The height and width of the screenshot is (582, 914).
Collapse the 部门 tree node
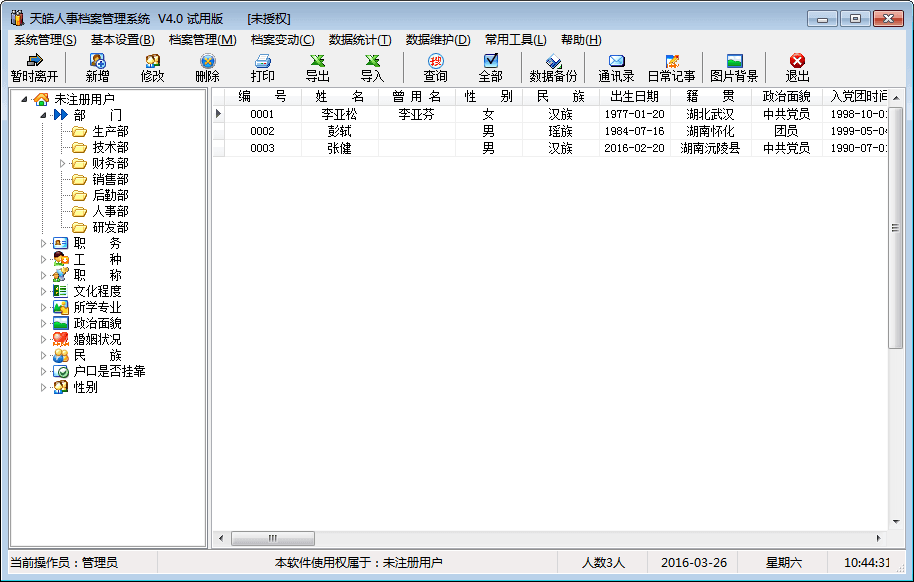pyautogui.click(x=44, y=115)
